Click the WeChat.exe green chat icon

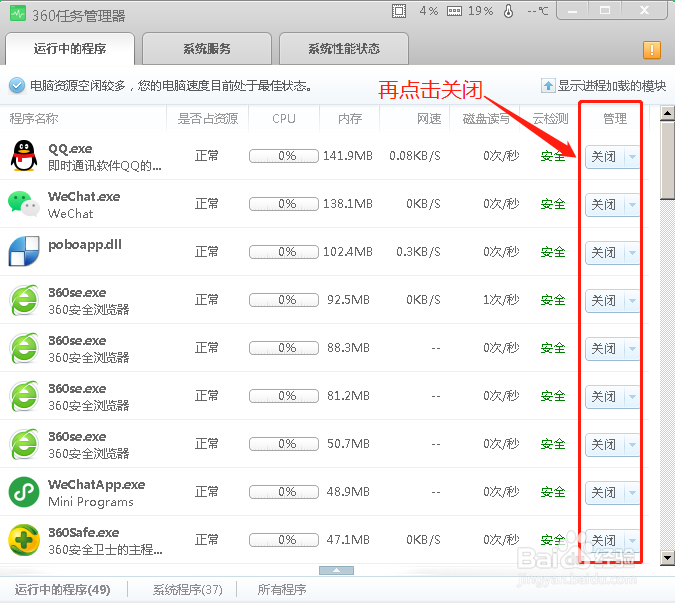pyautogui.click(x=24, y=204)
